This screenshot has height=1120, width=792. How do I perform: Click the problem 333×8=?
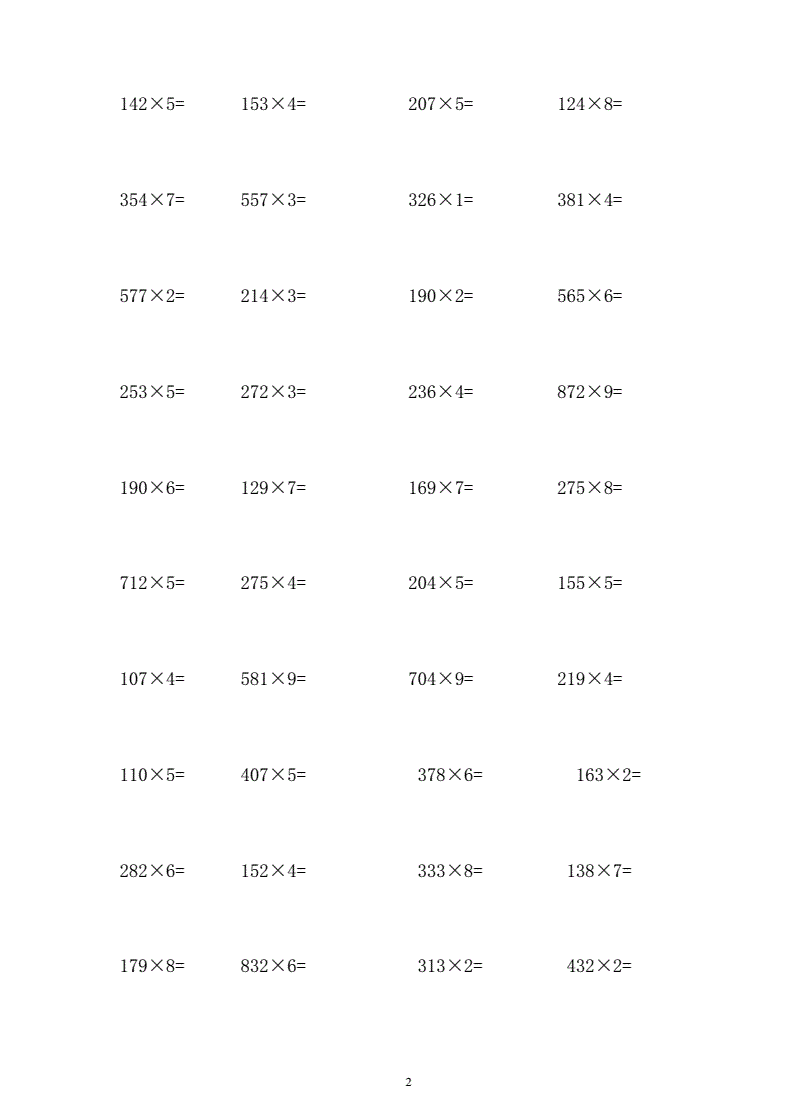450,871
